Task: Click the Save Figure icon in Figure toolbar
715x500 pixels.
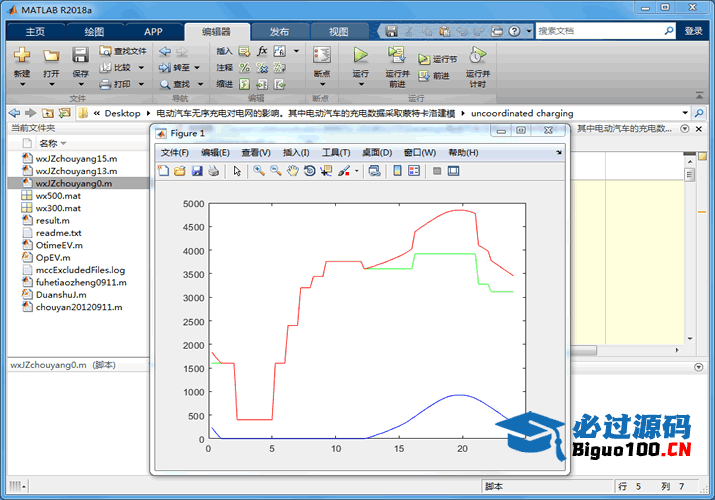Action: tap(197, 171)
